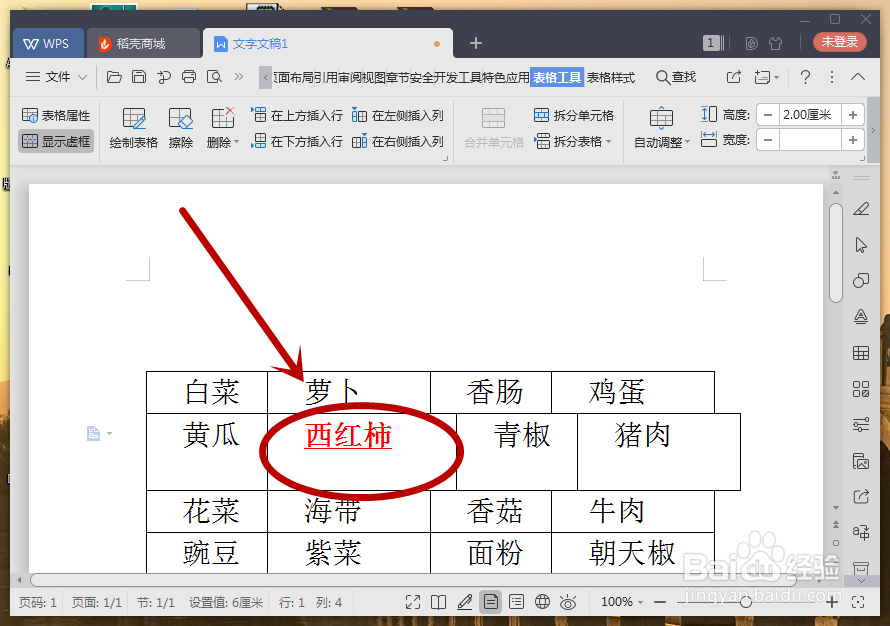Toggle 显示虚框 (show gridlines) option
Screen dimensions: 890x626
56,141
